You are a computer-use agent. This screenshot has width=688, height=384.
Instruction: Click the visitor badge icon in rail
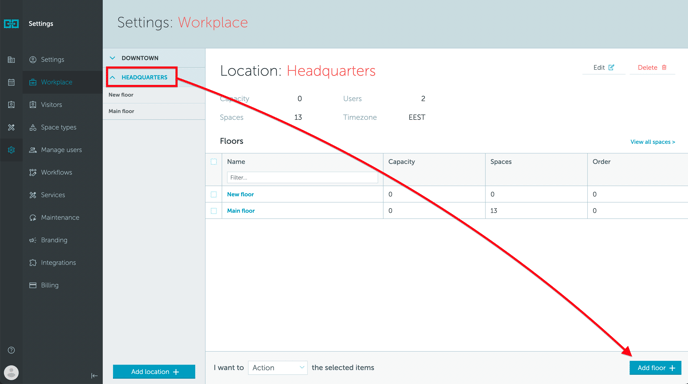point(11,104)
